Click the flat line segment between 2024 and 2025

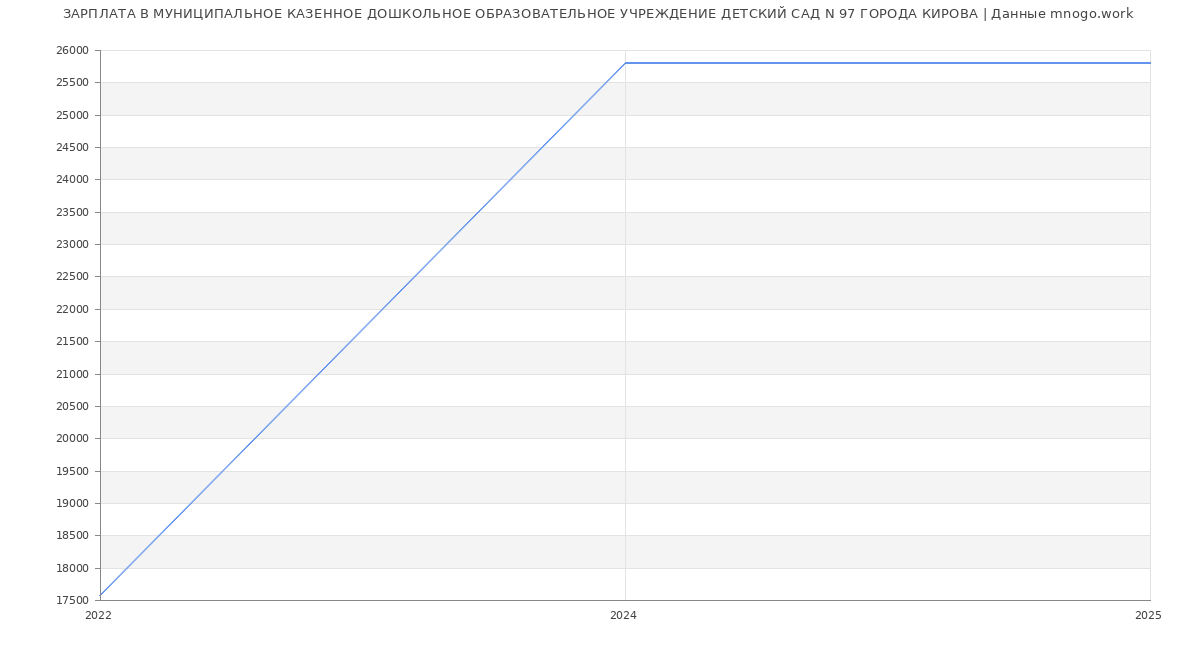click(x=887, y=63)
